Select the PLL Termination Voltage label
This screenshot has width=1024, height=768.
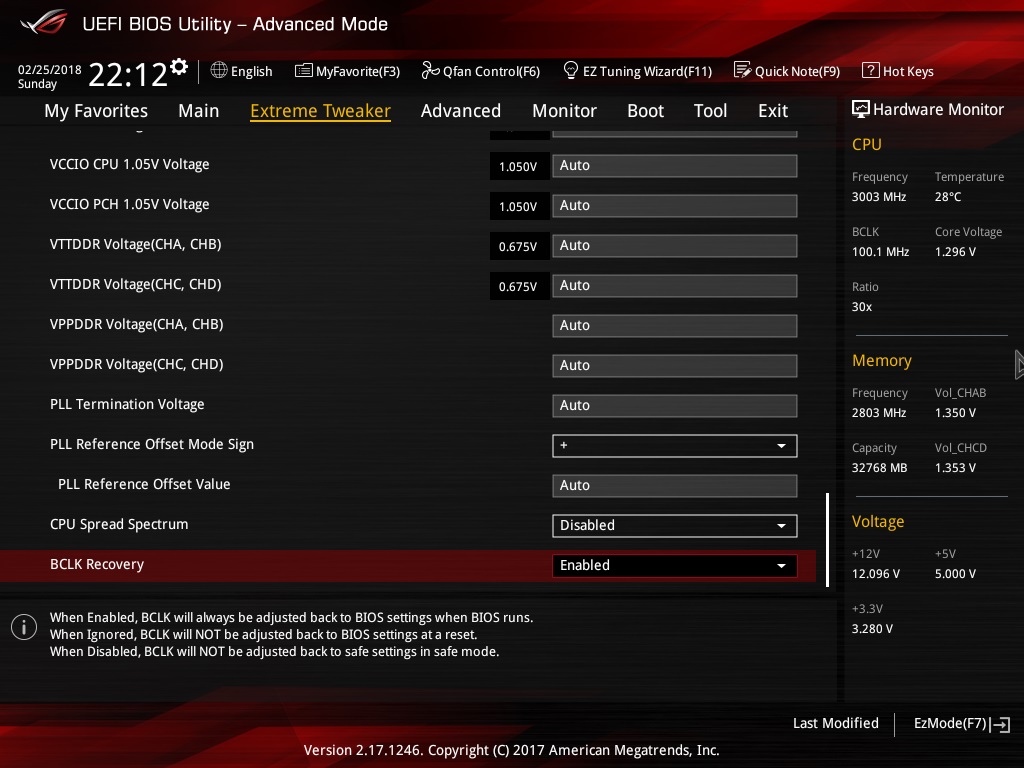127,404
